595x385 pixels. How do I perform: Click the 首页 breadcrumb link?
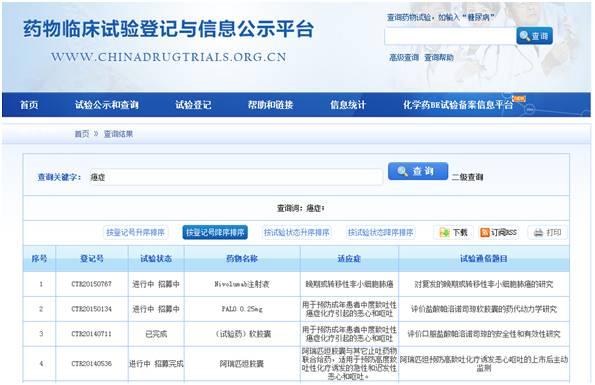tap(82, 134)
